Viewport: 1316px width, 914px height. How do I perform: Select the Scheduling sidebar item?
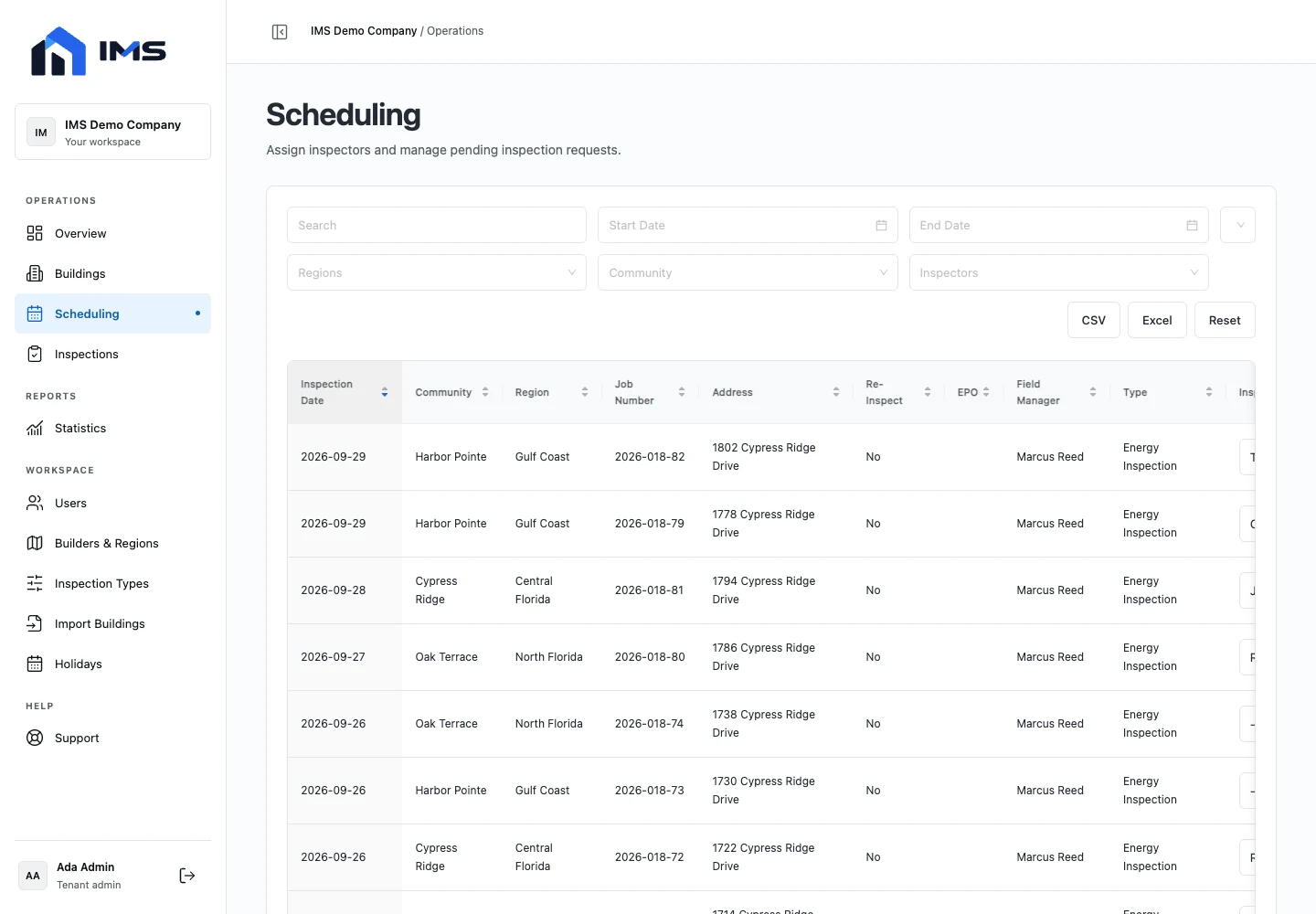coord(112,314)
